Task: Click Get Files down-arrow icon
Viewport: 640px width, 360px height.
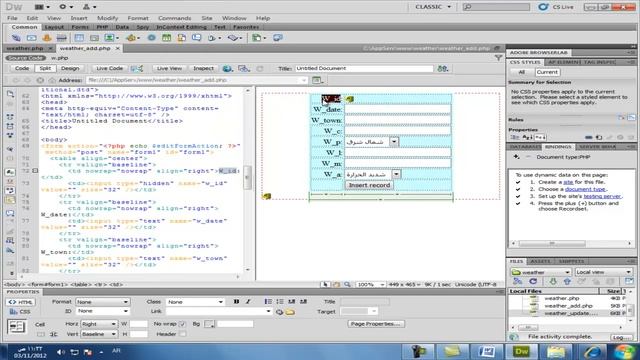Action: click(x=553, y=282)
